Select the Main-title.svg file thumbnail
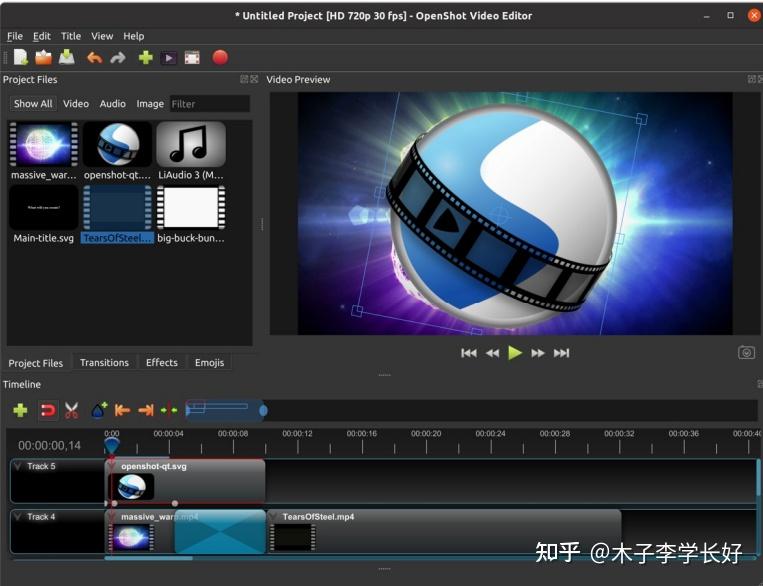The width and height of the screenshot is (763, 586). 44,208
